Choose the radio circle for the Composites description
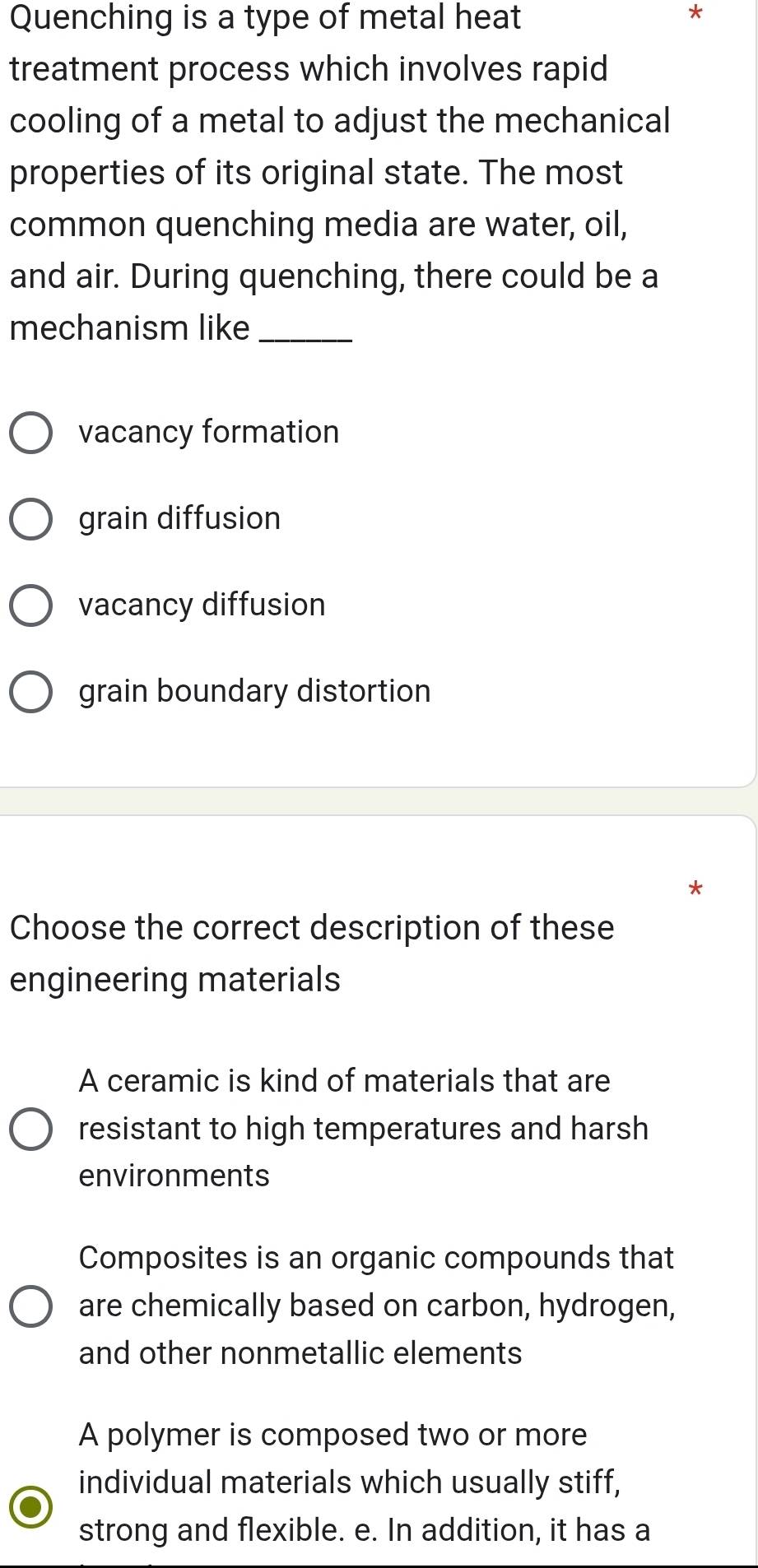Screen dimensions: 758x1568 pyautogui.click(x=31, y=1306)
